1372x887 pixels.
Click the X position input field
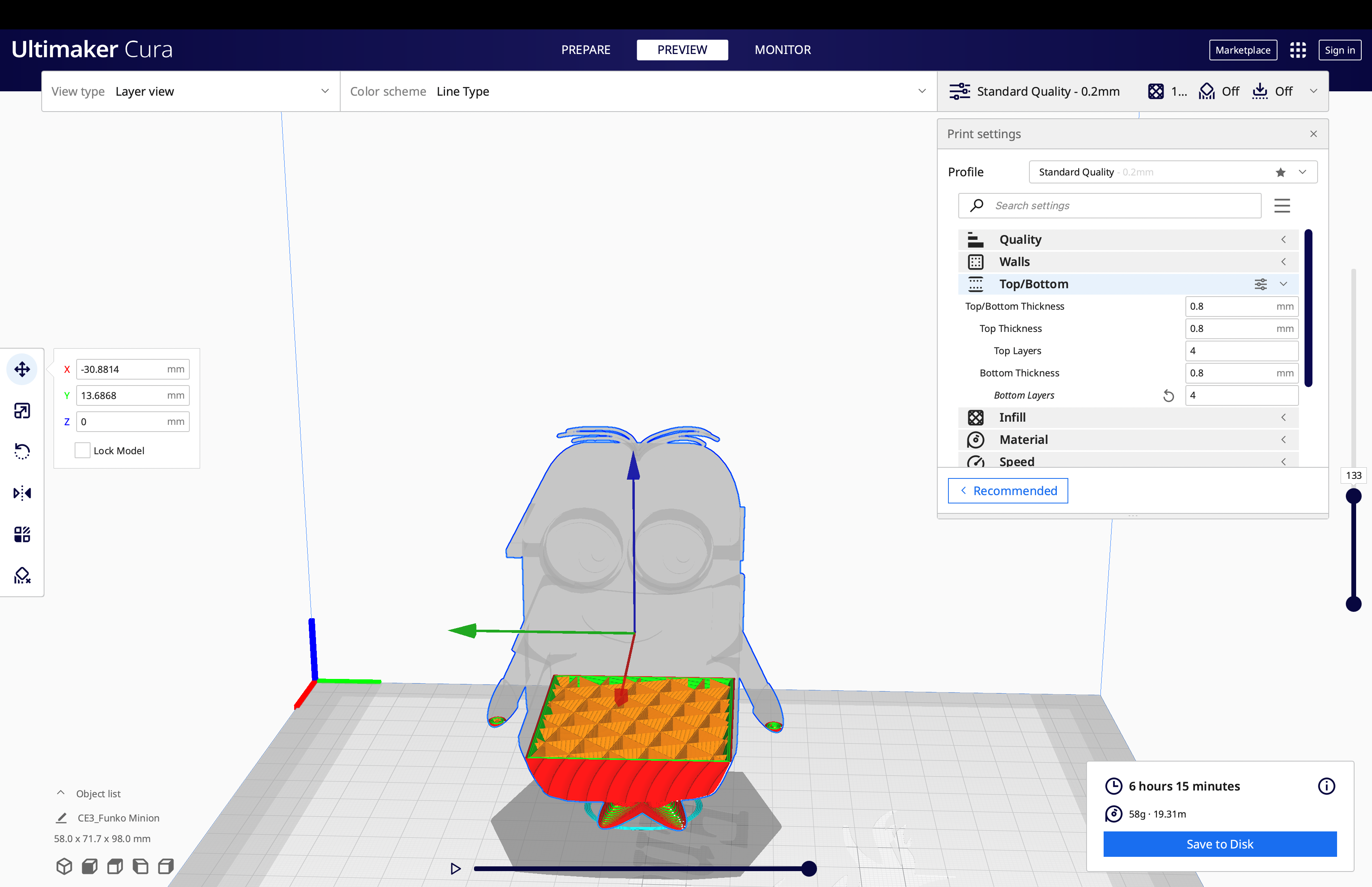133,369
